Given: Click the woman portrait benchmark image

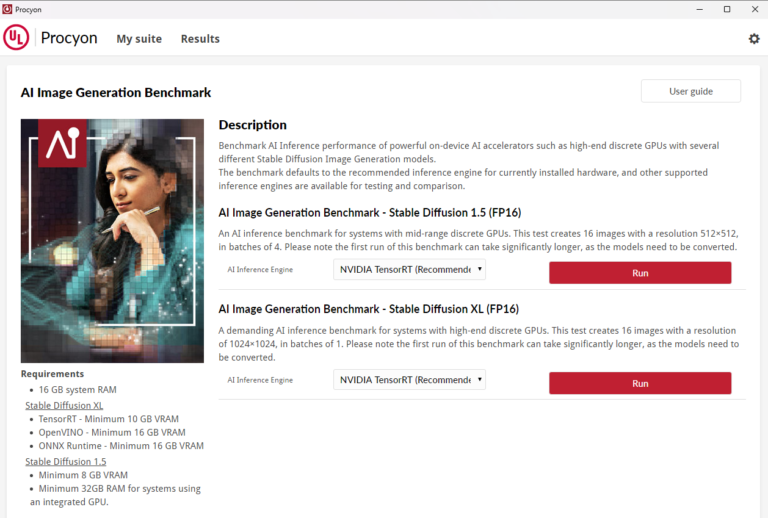Looking at the screenshot, I should [112, 240].
